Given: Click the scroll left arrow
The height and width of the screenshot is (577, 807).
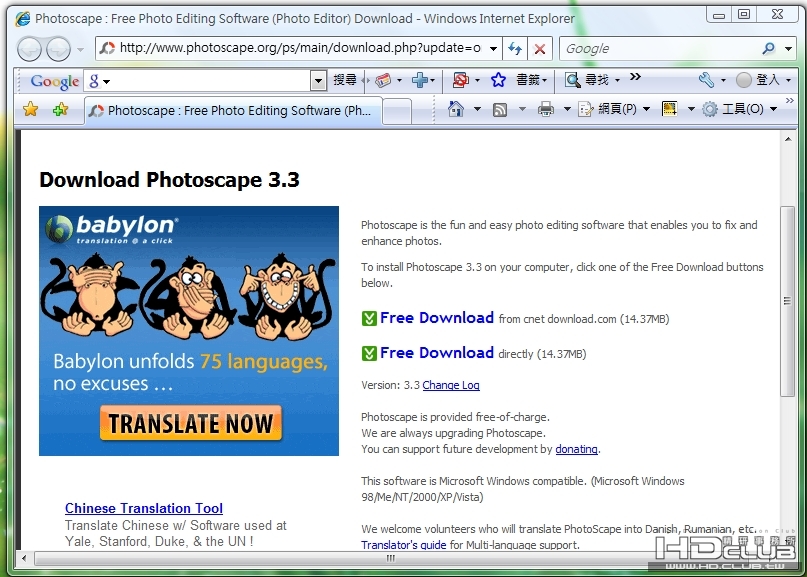Looking at the screenshot, I should (x=24, y=558).
